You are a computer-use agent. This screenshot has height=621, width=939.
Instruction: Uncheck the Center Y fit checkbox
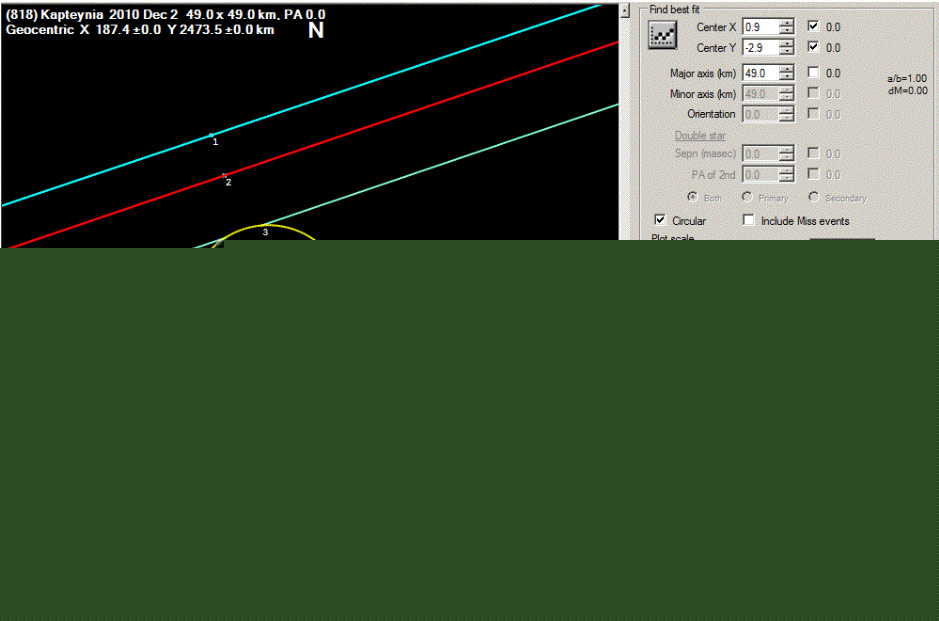pyautogui.click(x=813, y=47)
